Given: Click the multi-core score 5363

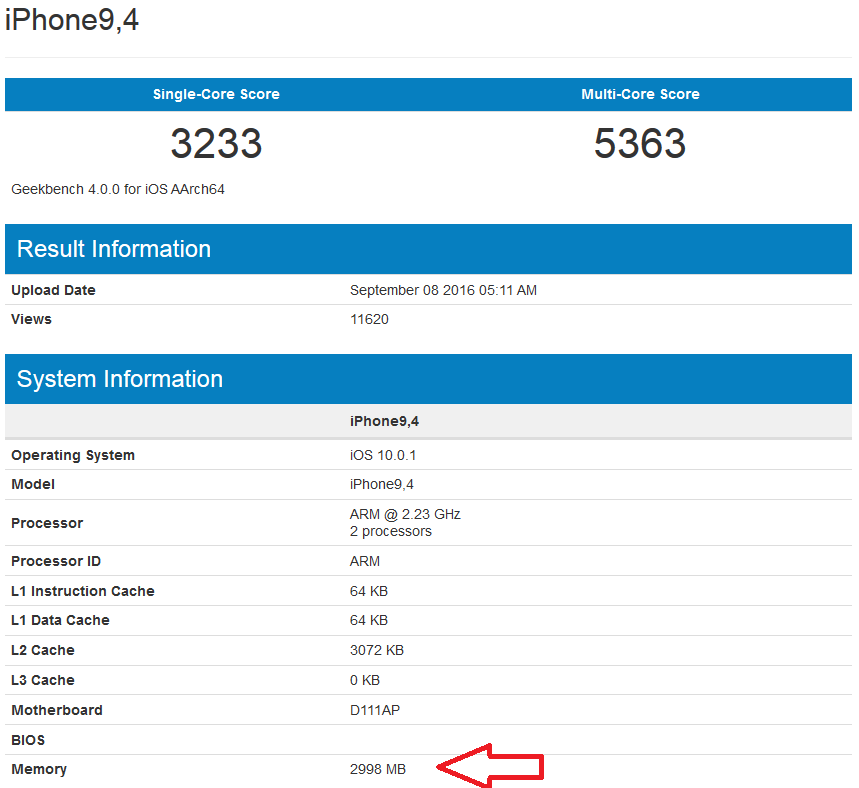Looking at the screenshot, I should pos(640,144).
